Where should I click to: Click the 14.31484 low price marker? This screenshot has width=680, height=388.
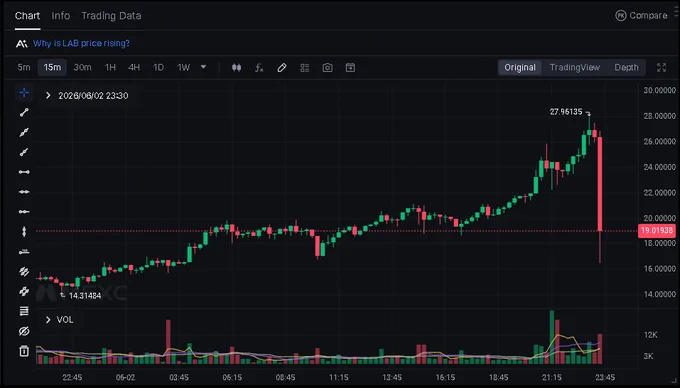coord(85,296)
